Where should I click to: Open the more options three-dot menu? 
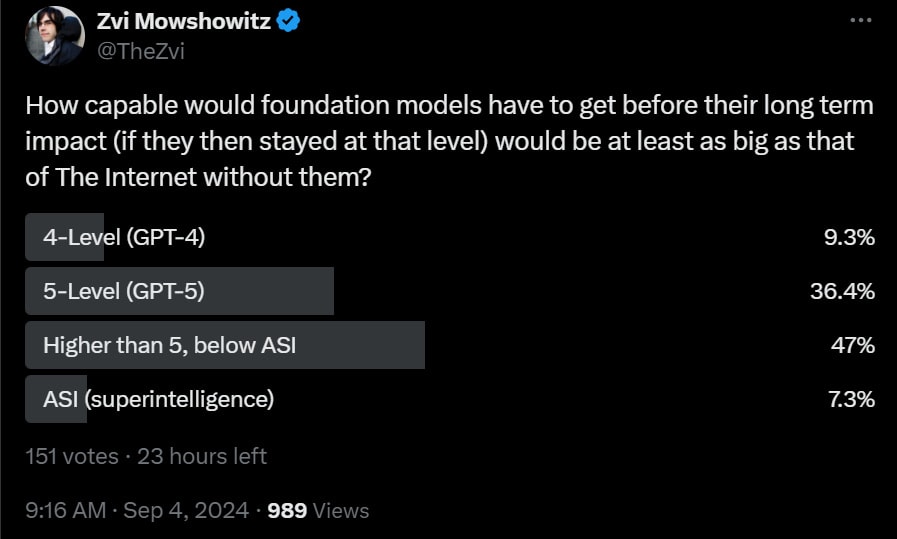click(x=860, y=20)
